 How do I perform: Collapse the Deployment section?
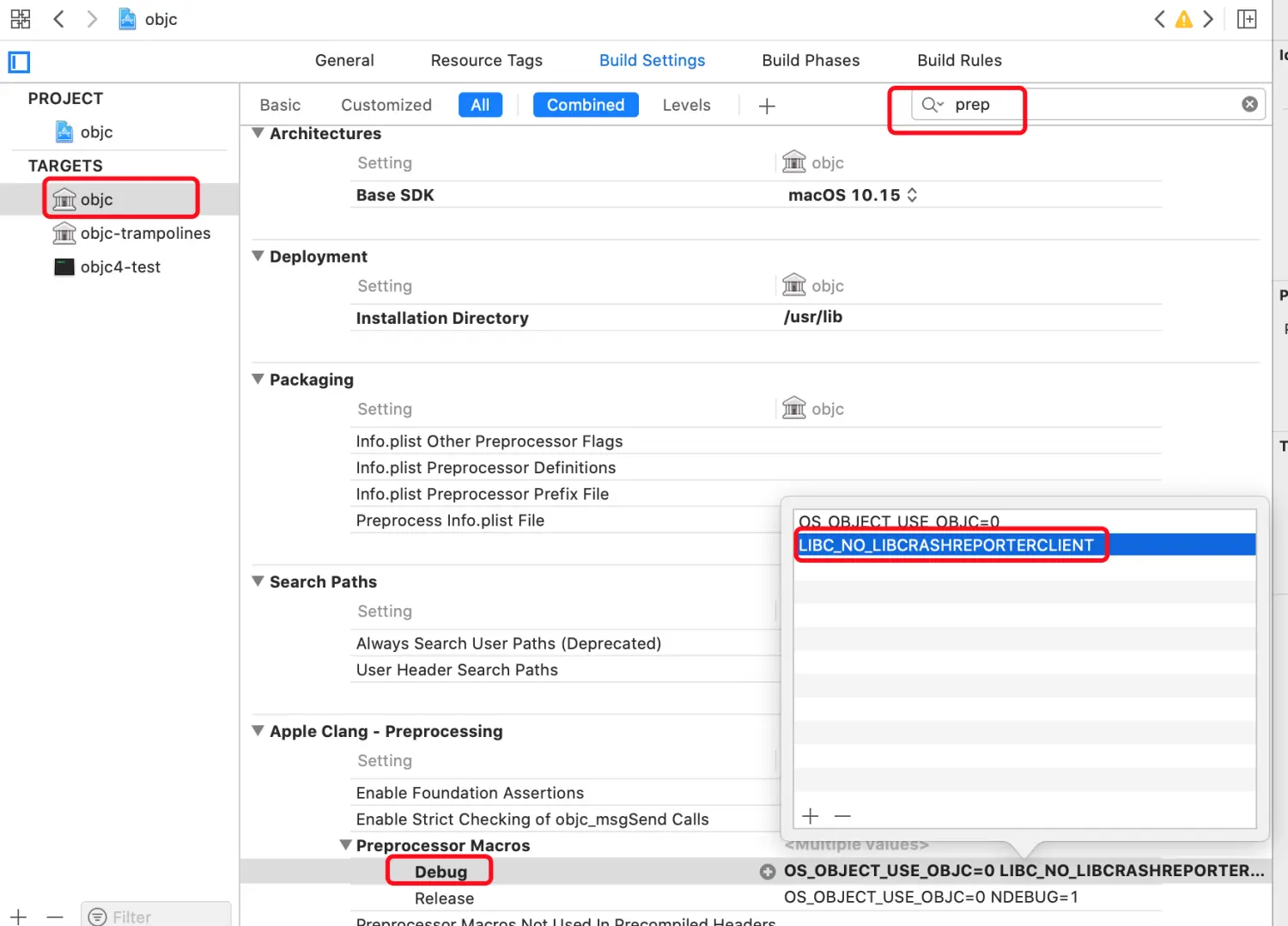pyautogui.click(x=258, y=256)
